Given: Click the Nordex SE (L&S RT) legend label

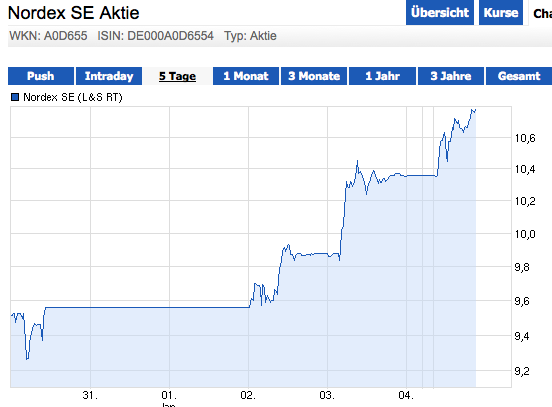Looking at the screenshot, I should tap(73, 97).
